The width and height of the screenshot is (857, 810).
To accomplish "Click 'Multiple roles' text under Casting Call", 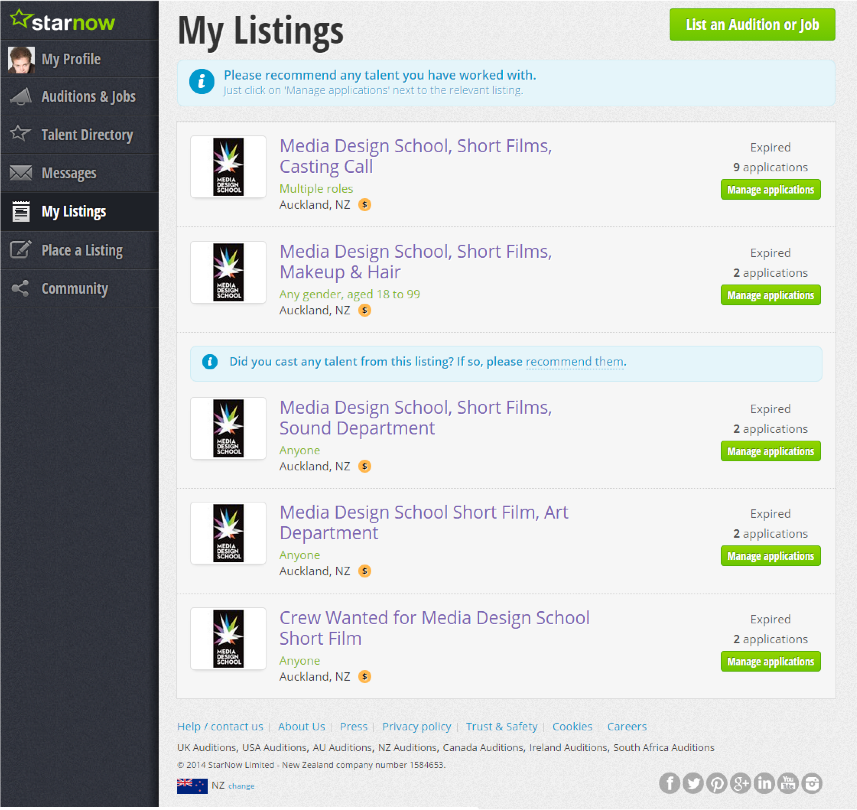I will (x=316, y=189).
